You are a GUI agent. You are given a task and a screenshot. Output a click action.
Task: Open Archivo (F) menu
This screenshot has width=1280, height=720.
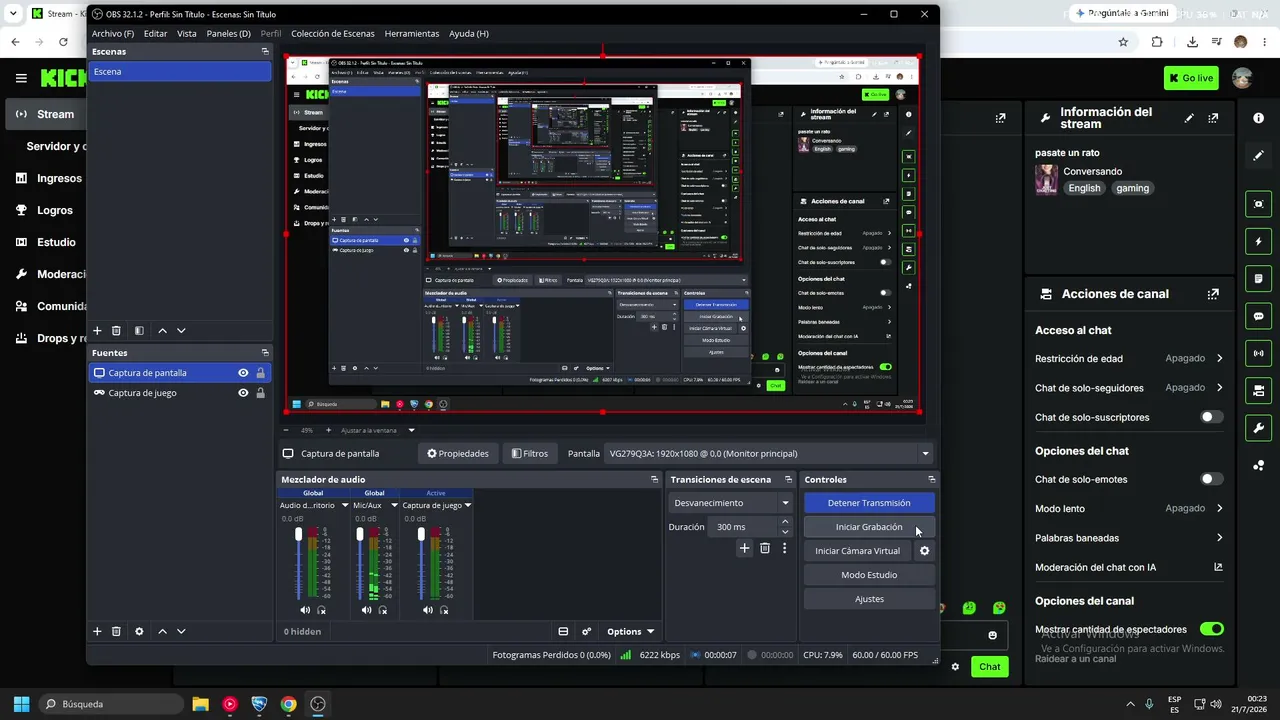point(113,33)
